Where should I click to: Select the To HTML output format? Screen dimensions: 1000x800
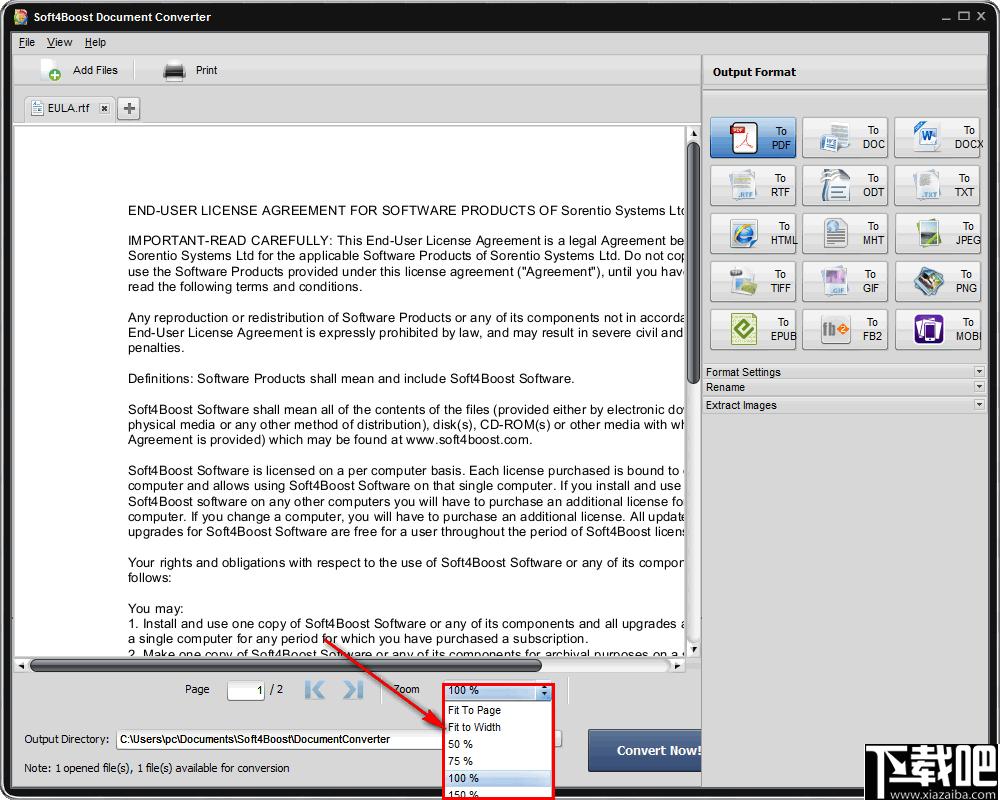tap(753, 233)
